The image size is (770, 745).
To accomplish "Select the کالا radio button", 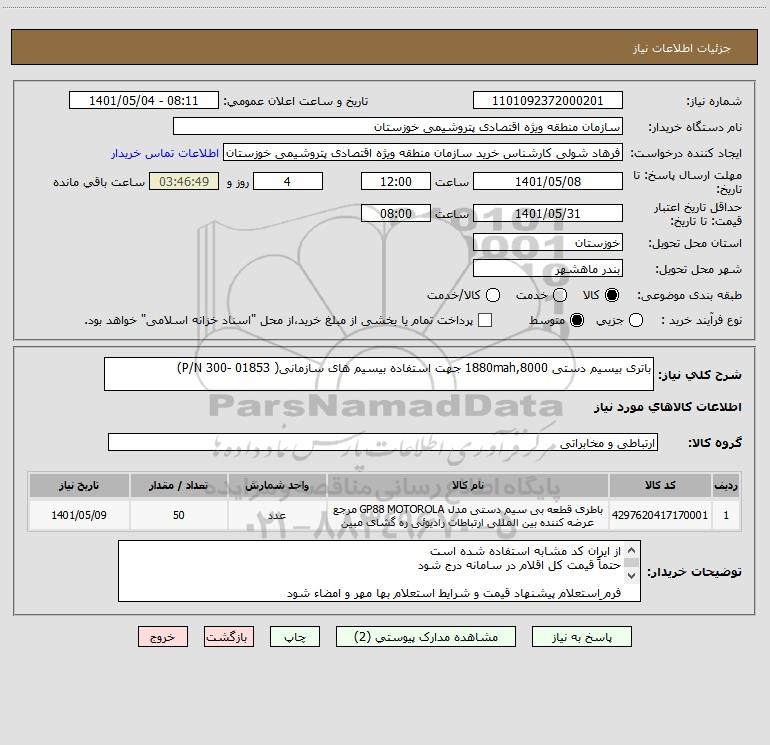I will coord(612,295).
